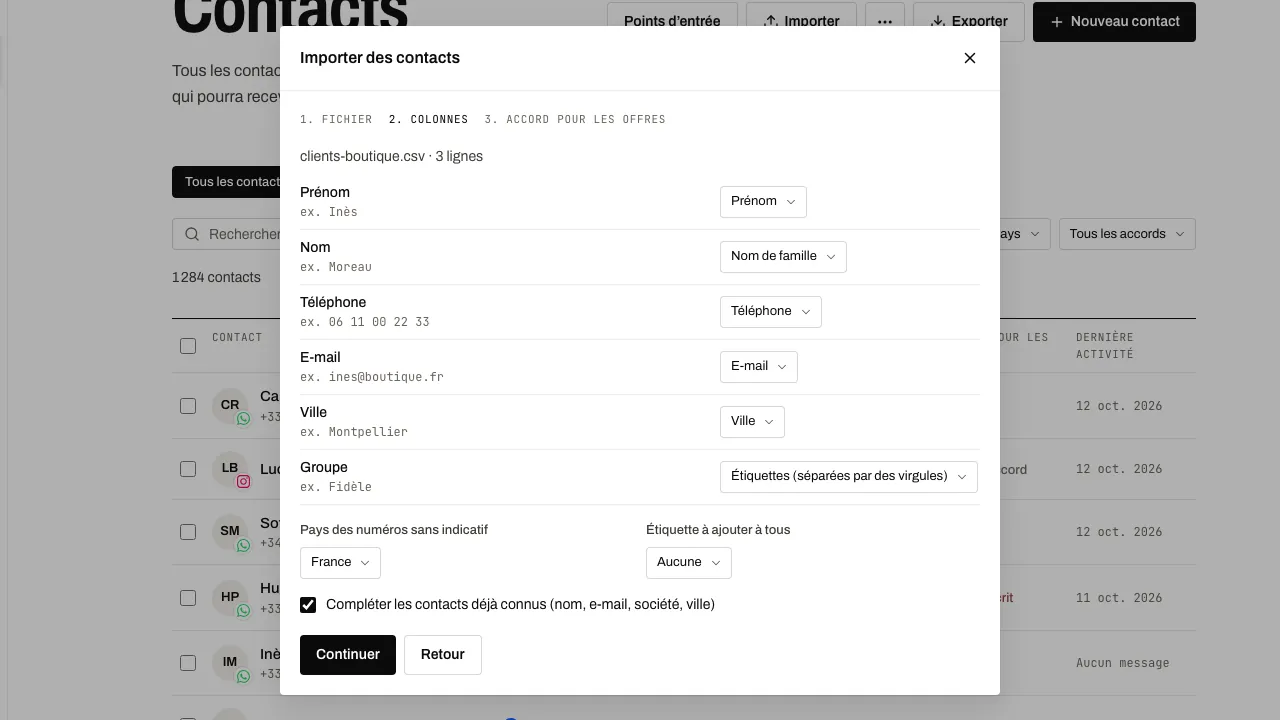Open the France country dropdown

coord(340,563)
